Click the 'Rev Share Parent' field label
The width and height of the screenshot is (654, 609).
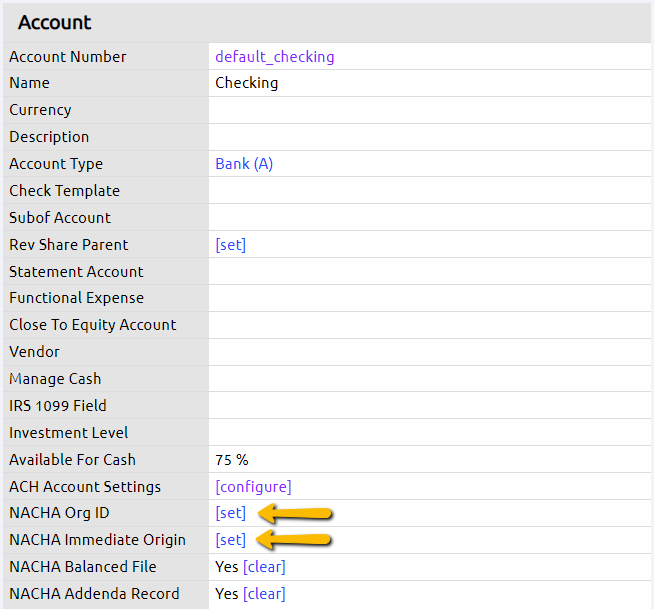[x=69, y=245]
